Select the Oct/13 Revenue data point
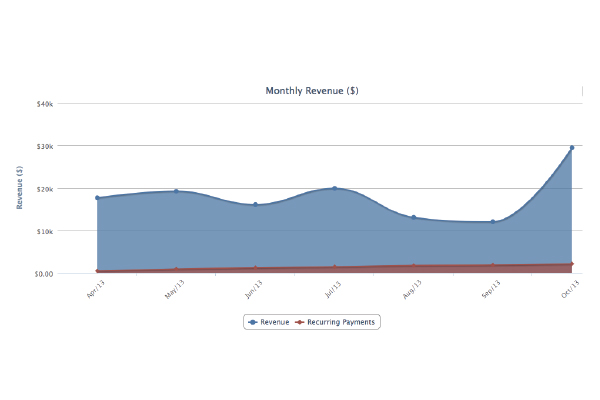 coord(571,148)
